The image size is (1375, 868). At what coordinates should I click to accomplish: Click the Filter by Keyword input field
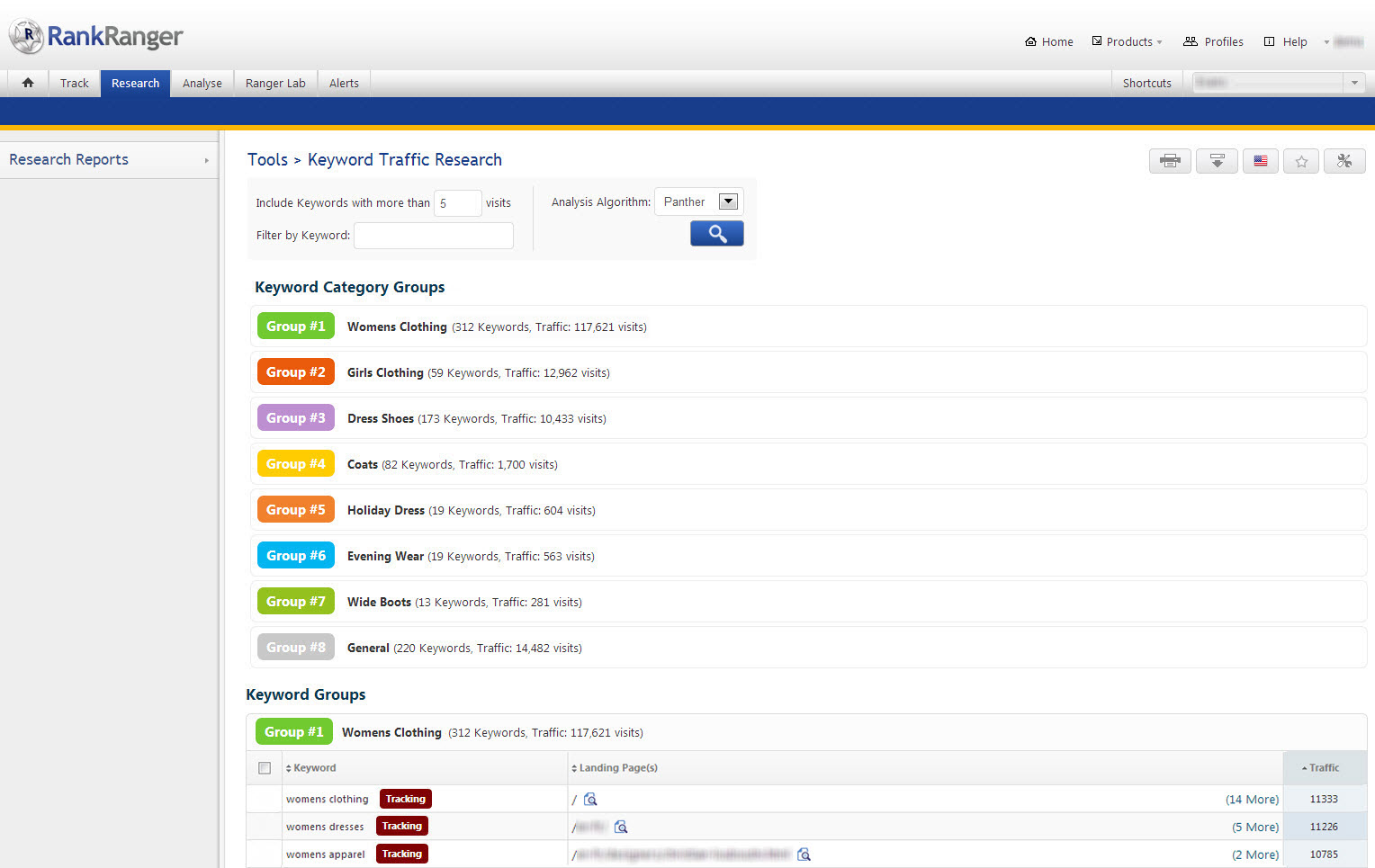point(434,236)
